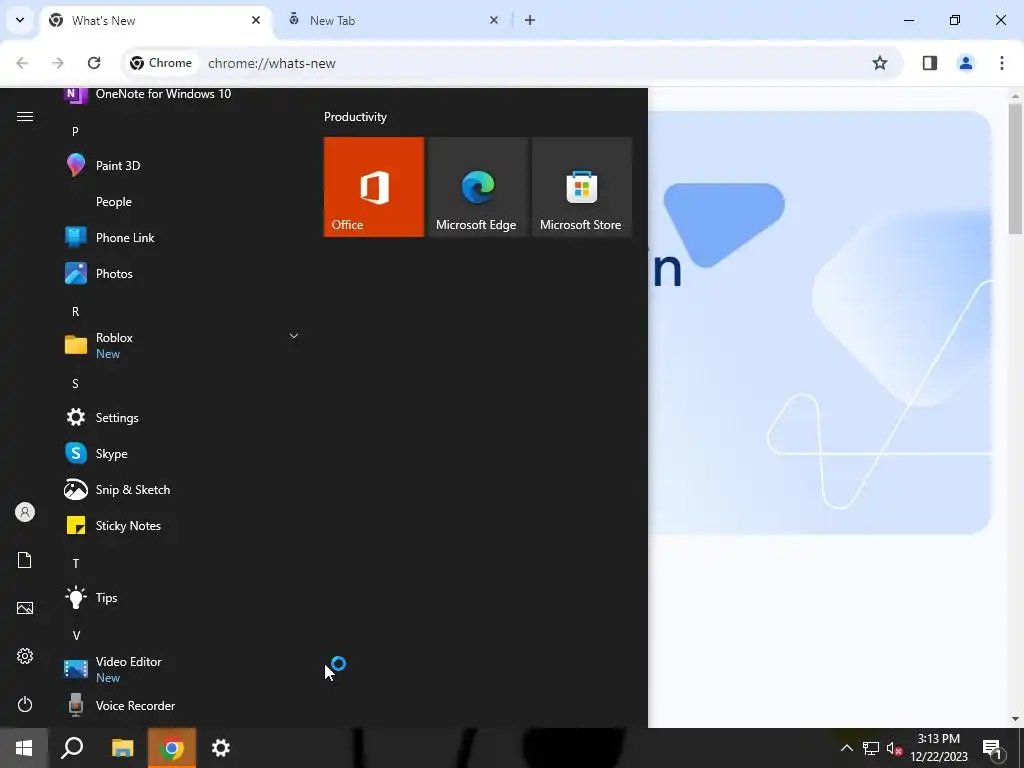Screen dimensions: 1024x768
Task: Click the Chrome site info chip
Action: (x=161, y=63)
